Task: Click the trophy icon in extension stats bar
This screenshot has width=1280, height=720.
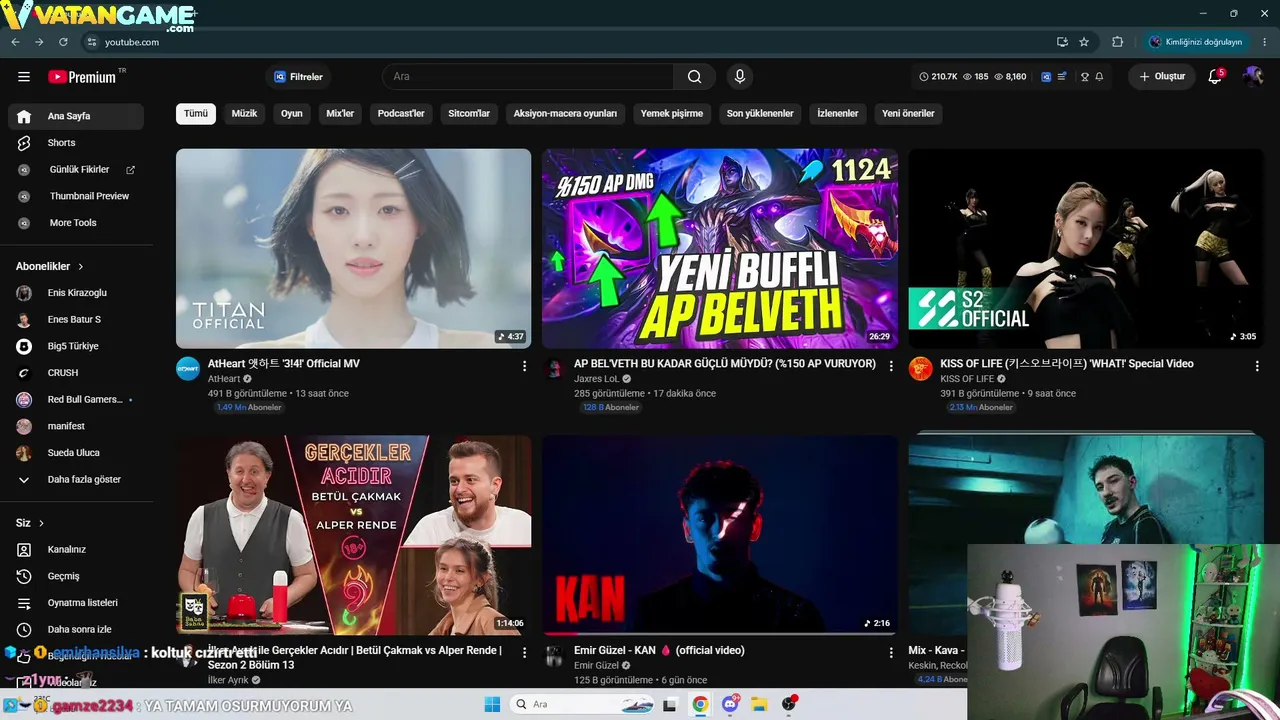Action: pos(1085,77)
